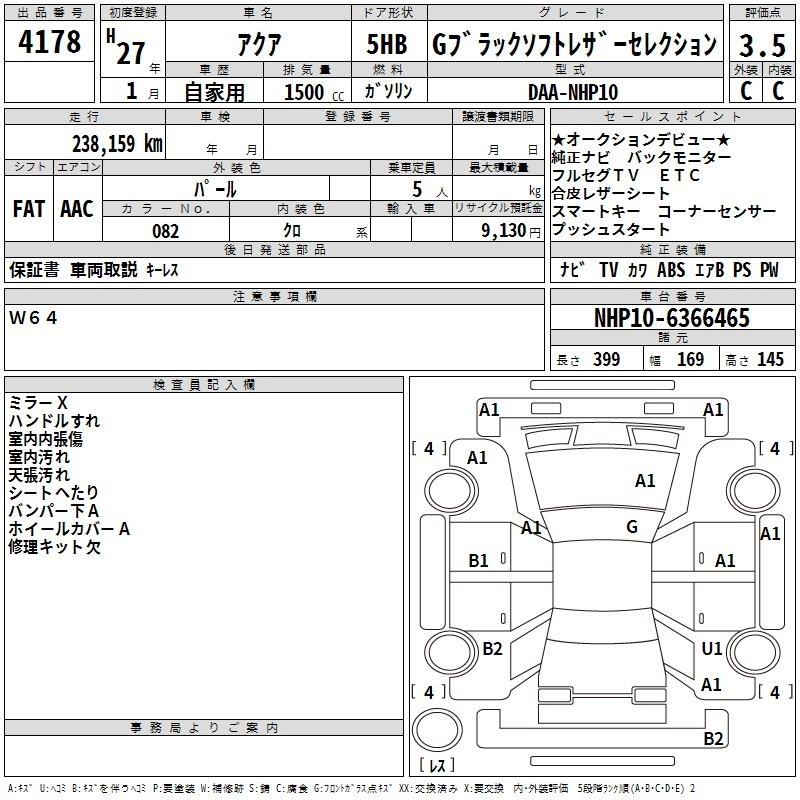
Task: Click the G mark on the windshield
Action: click(631, 527)
